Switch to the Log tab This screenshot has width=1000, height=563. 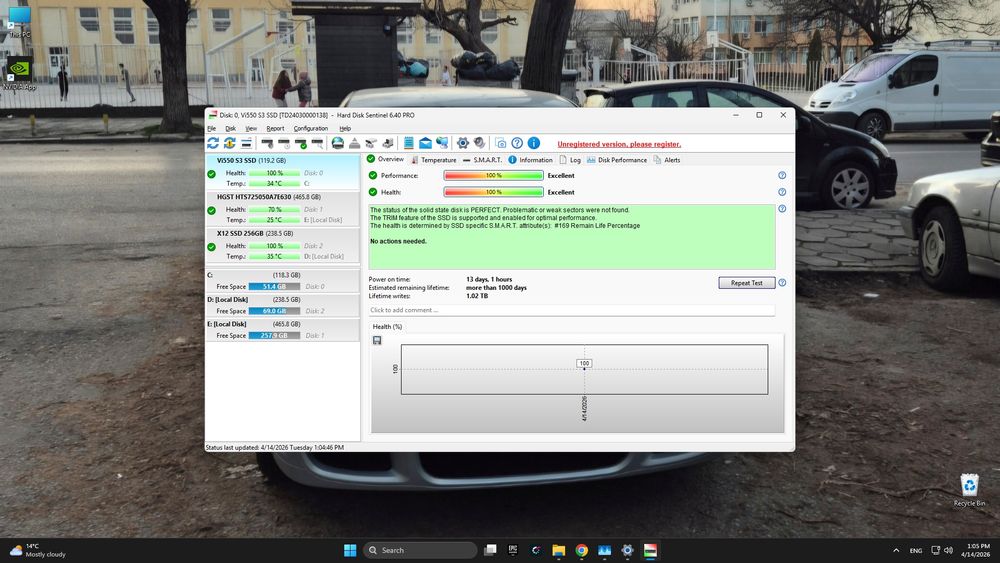tap(570, 160)
